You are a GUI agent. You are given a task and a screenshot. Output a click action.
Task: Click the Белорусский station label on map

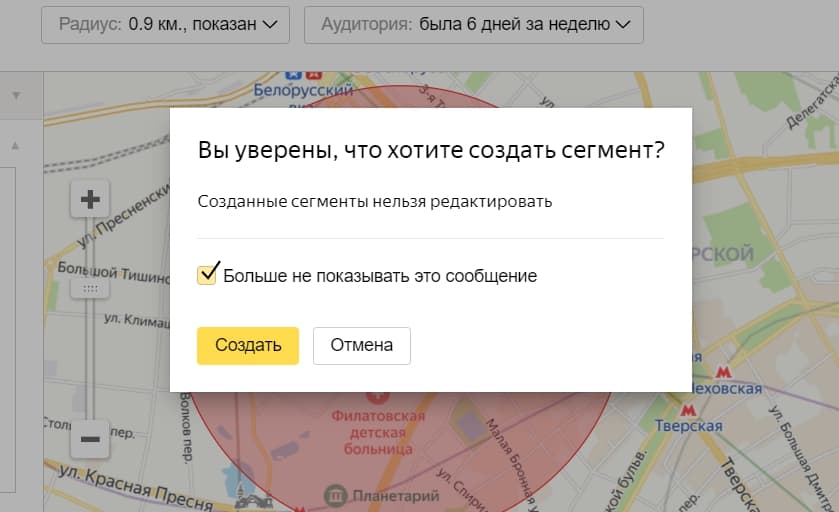[303, 90]
